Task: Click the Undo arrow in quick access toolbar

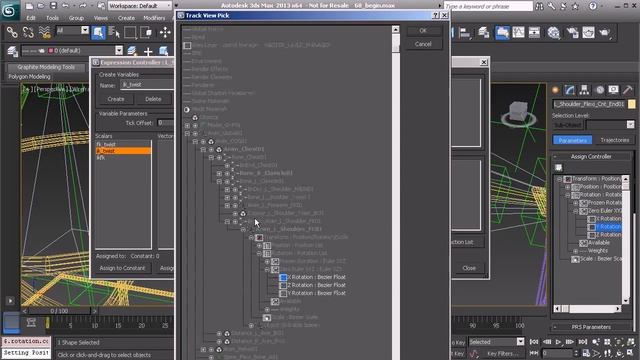Action: (65, 6)
